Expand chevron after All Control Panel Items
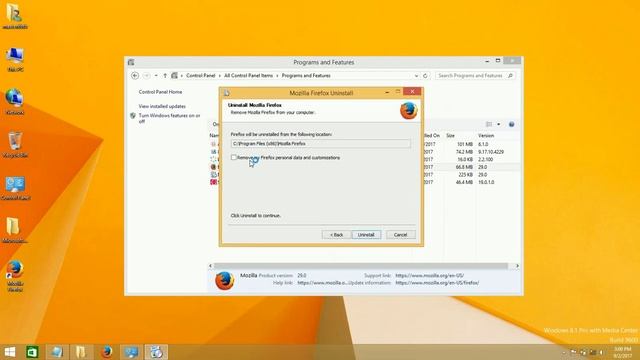The width and height of the screenshot is (640, 360). [277, 76]
